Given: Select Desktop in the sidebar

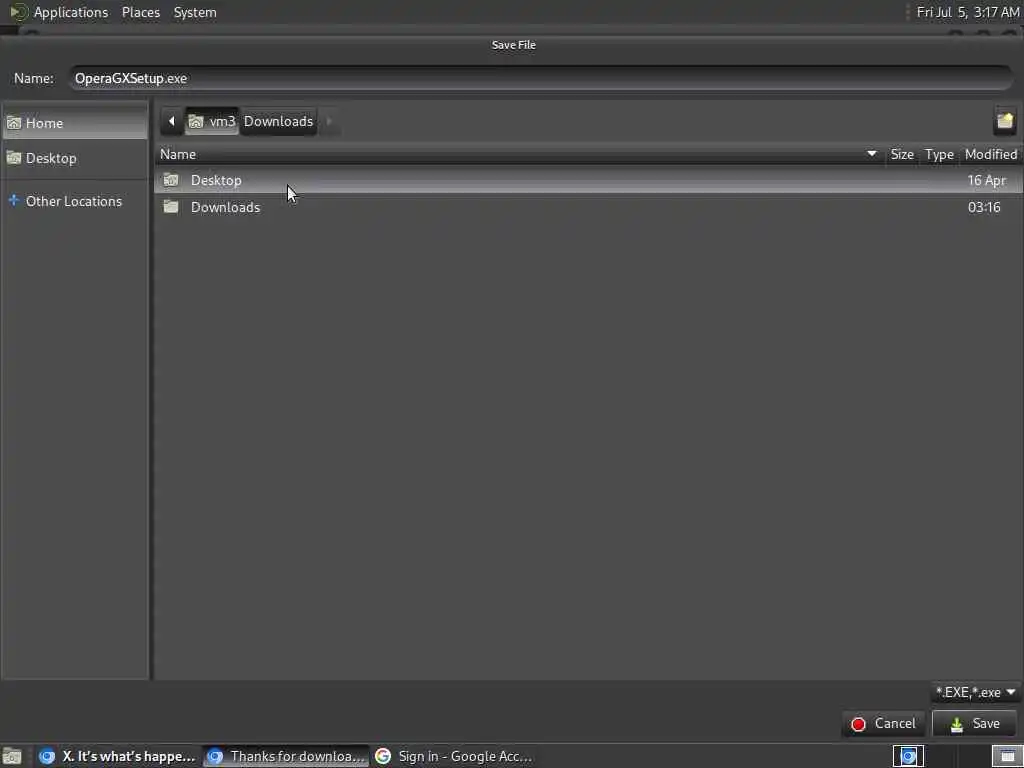Looking at the screenshot, I should [75, 158].
